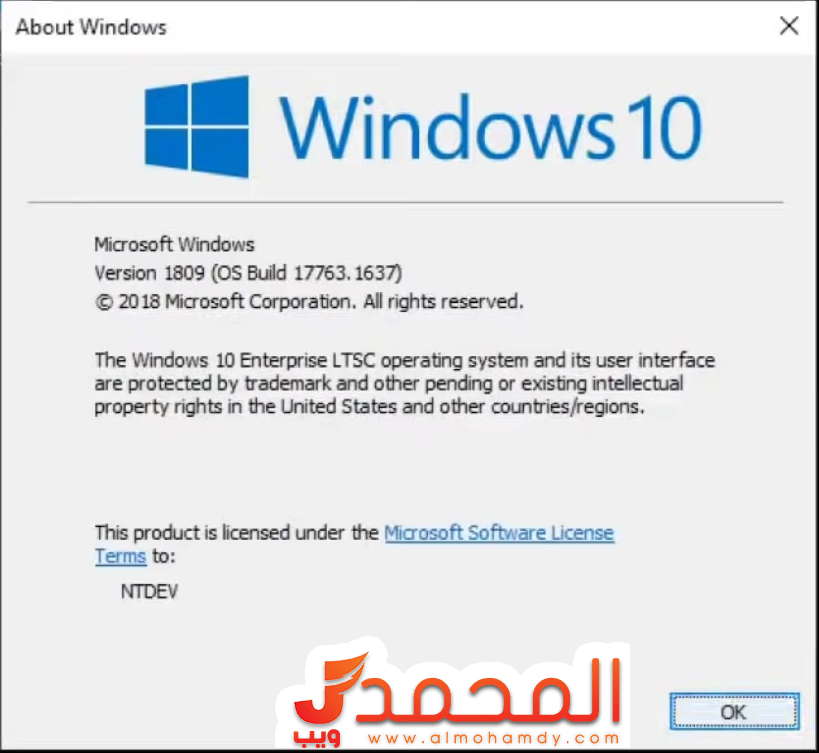819x753 pixels.
Task: Click the large 10 numeral in banner
Action: point(664,127)
